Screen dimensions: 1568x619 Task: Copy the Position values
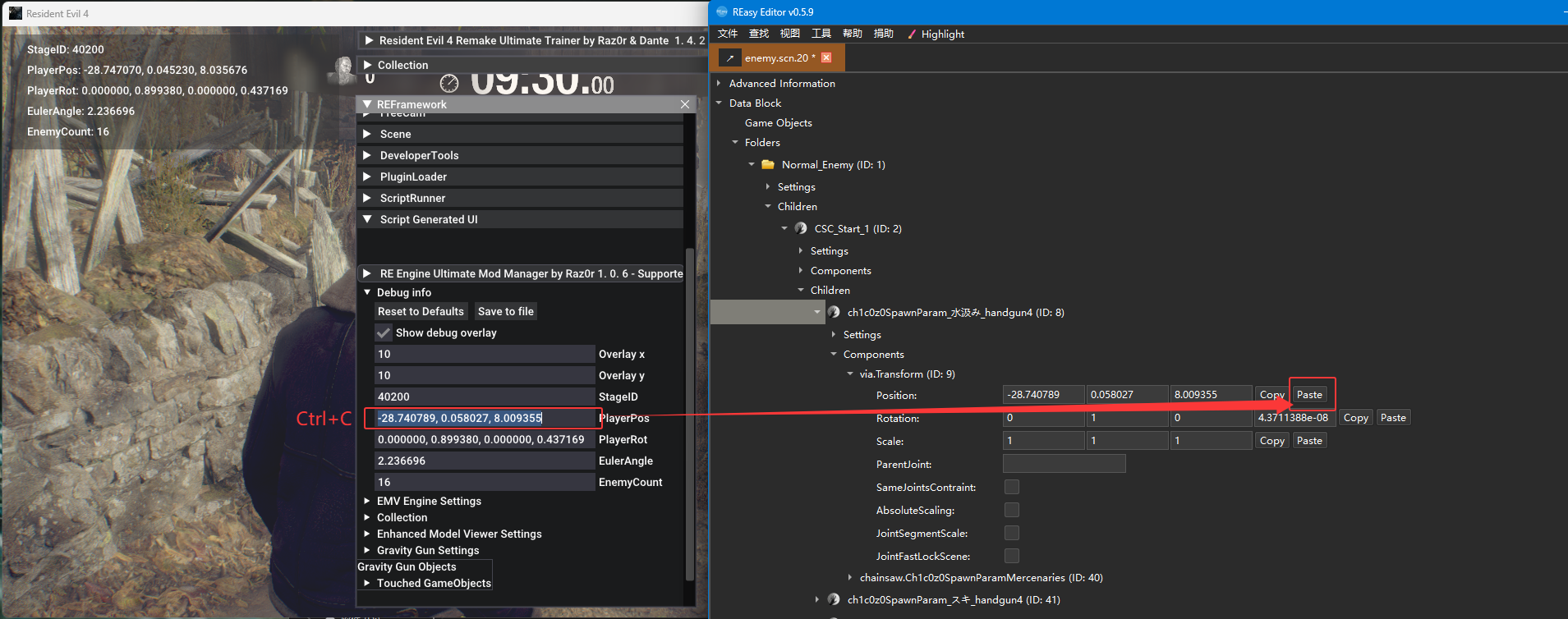pos(1272,395)
